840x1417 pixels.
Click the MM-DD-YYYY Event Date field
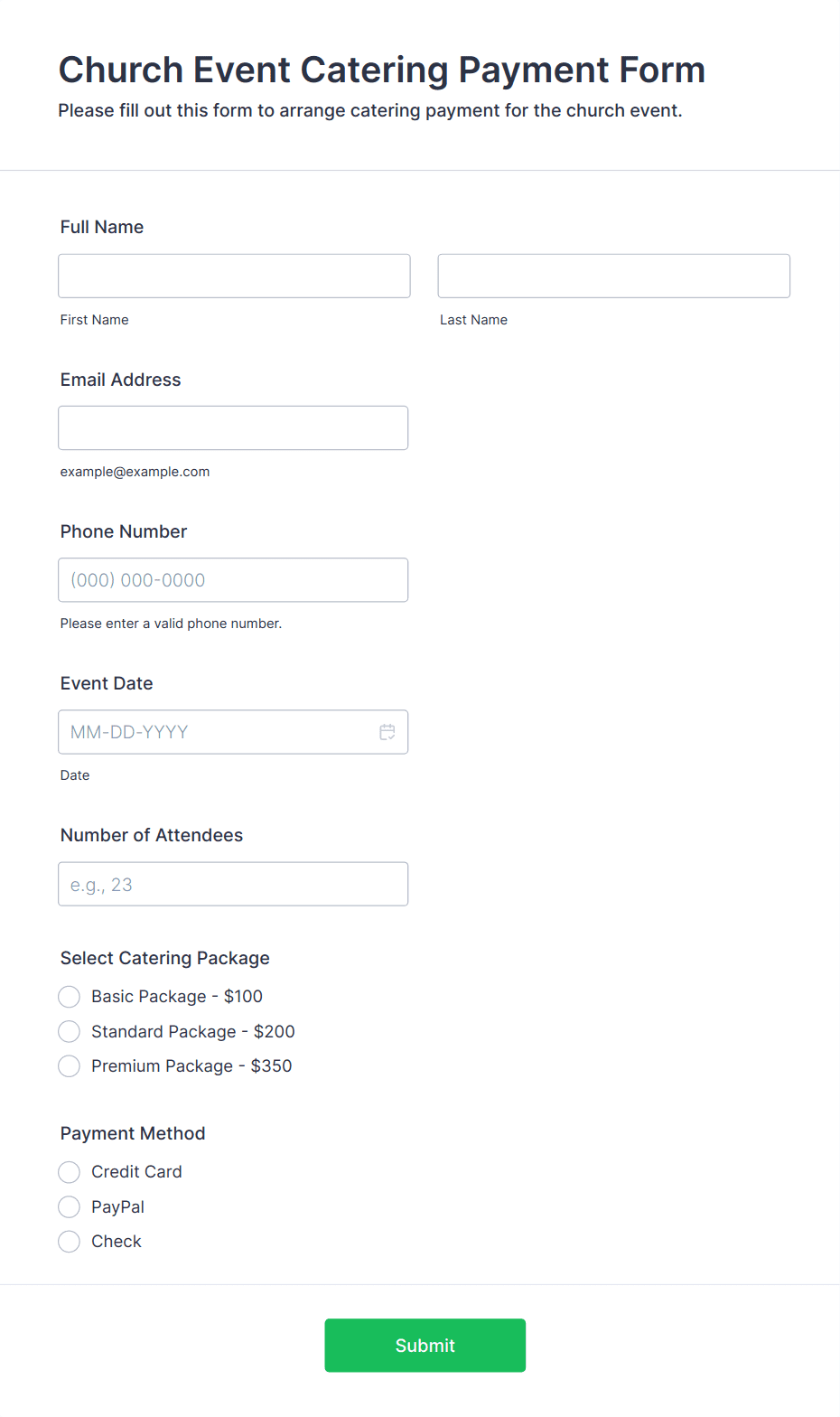pyautogui.click(x=217, y=732)
